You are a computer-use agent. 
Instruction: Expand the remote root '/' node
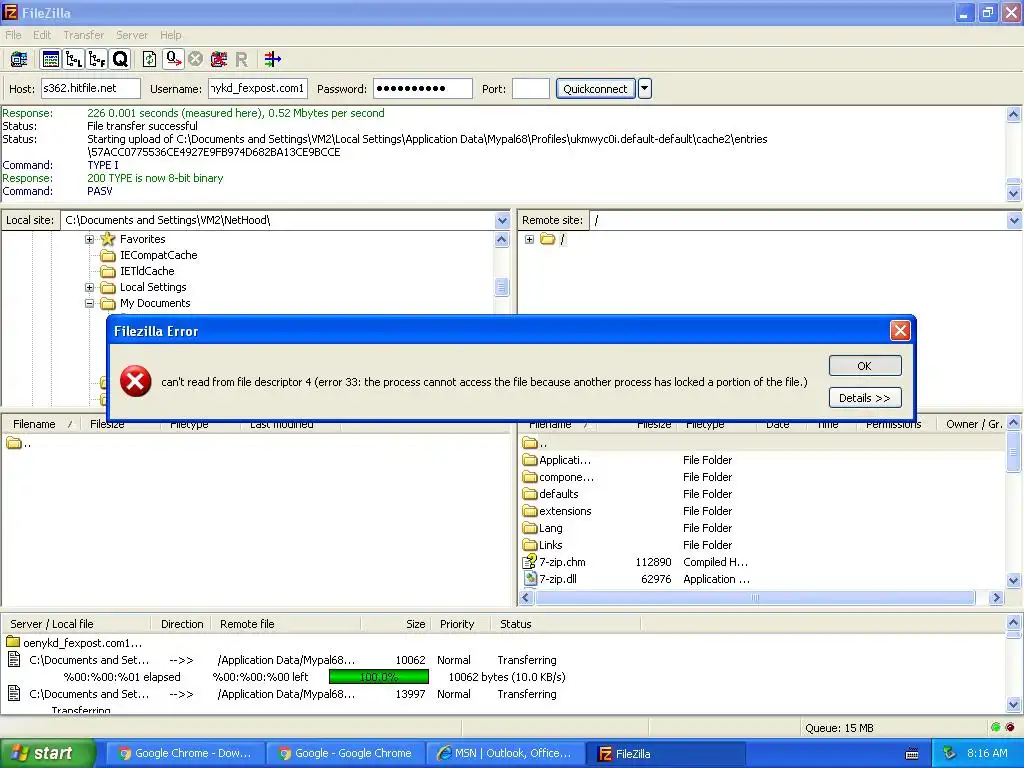click(530, 239)
